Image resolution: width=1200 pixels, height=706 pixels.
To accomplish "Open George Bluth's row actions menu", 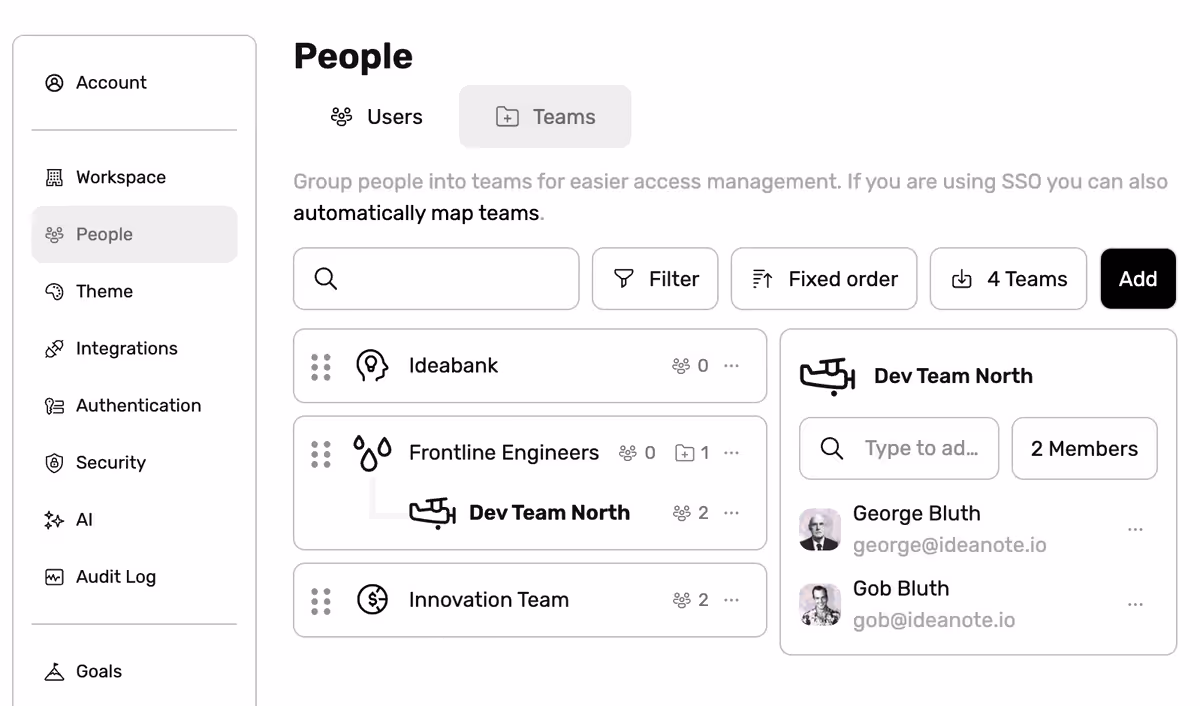I will 1135,528.
